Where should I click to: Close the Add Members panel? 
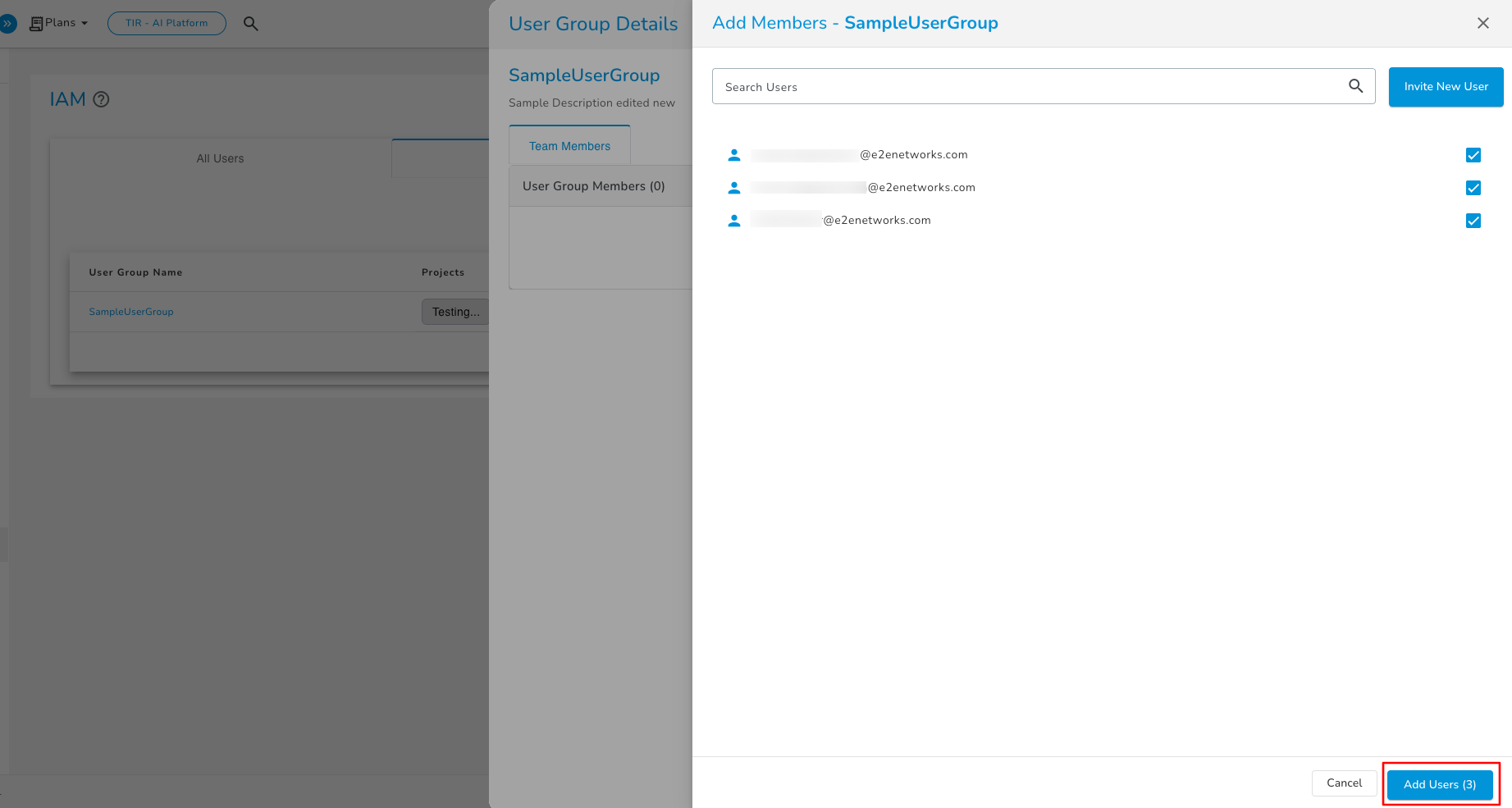pos(1482,23)
